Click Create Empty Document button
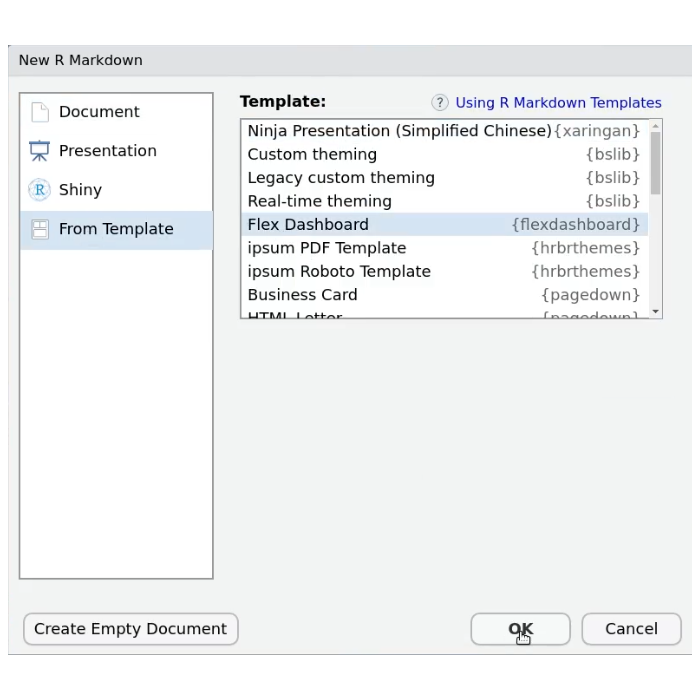Screen dimensions: 700x700 click(x=130, y=629)
